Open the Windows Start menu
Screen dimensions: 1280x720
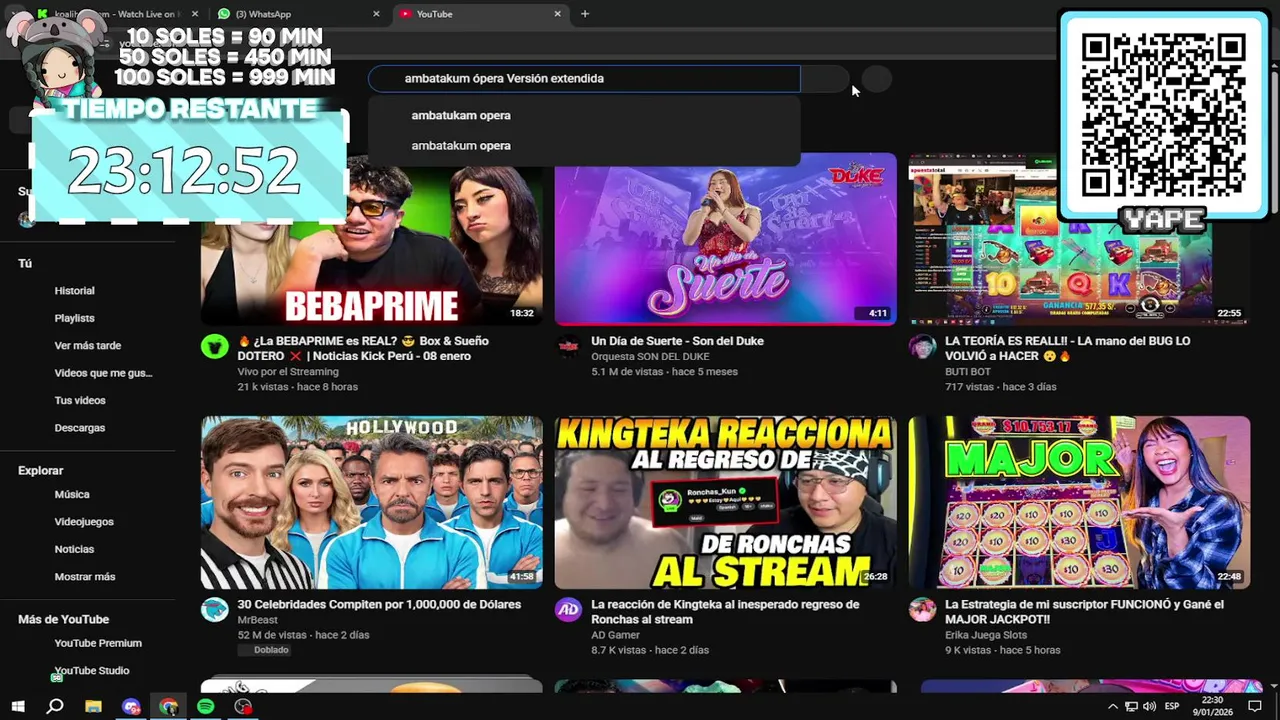pos(18,707)
